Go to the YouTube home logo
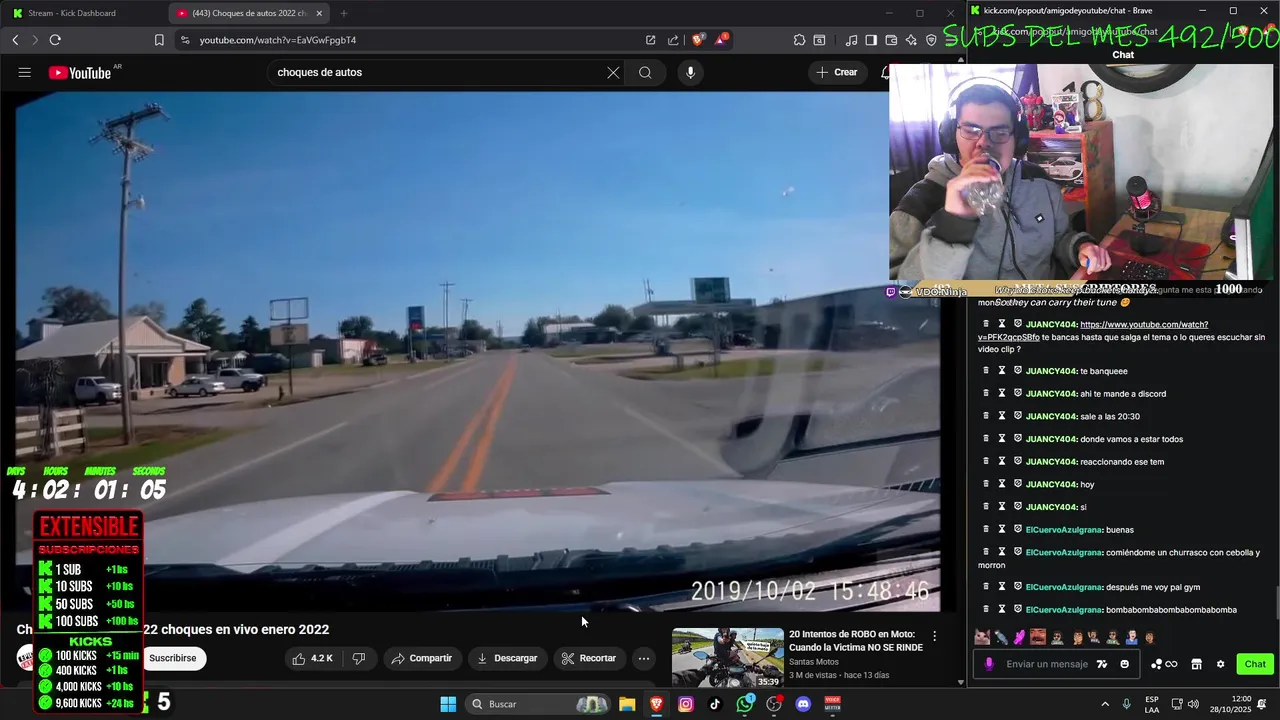This screenshot has width=1280, height=720. 80,72
